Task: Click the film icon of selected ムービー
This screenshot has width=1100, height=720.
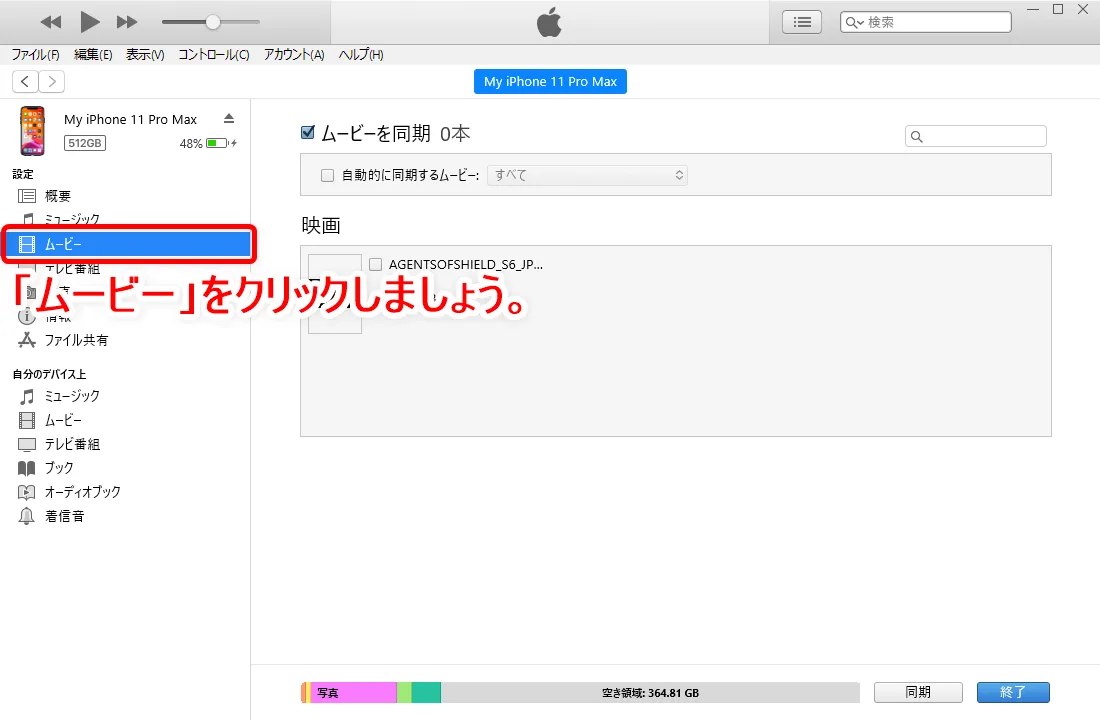Action: tap(27, 244)
